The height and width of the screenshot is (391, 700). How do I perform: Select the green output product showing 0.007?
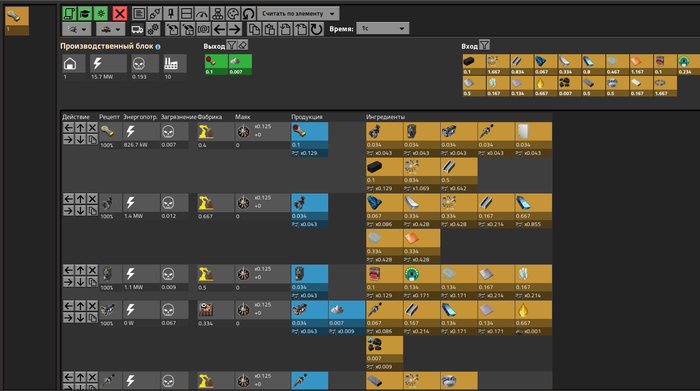[x=240, y=64]
